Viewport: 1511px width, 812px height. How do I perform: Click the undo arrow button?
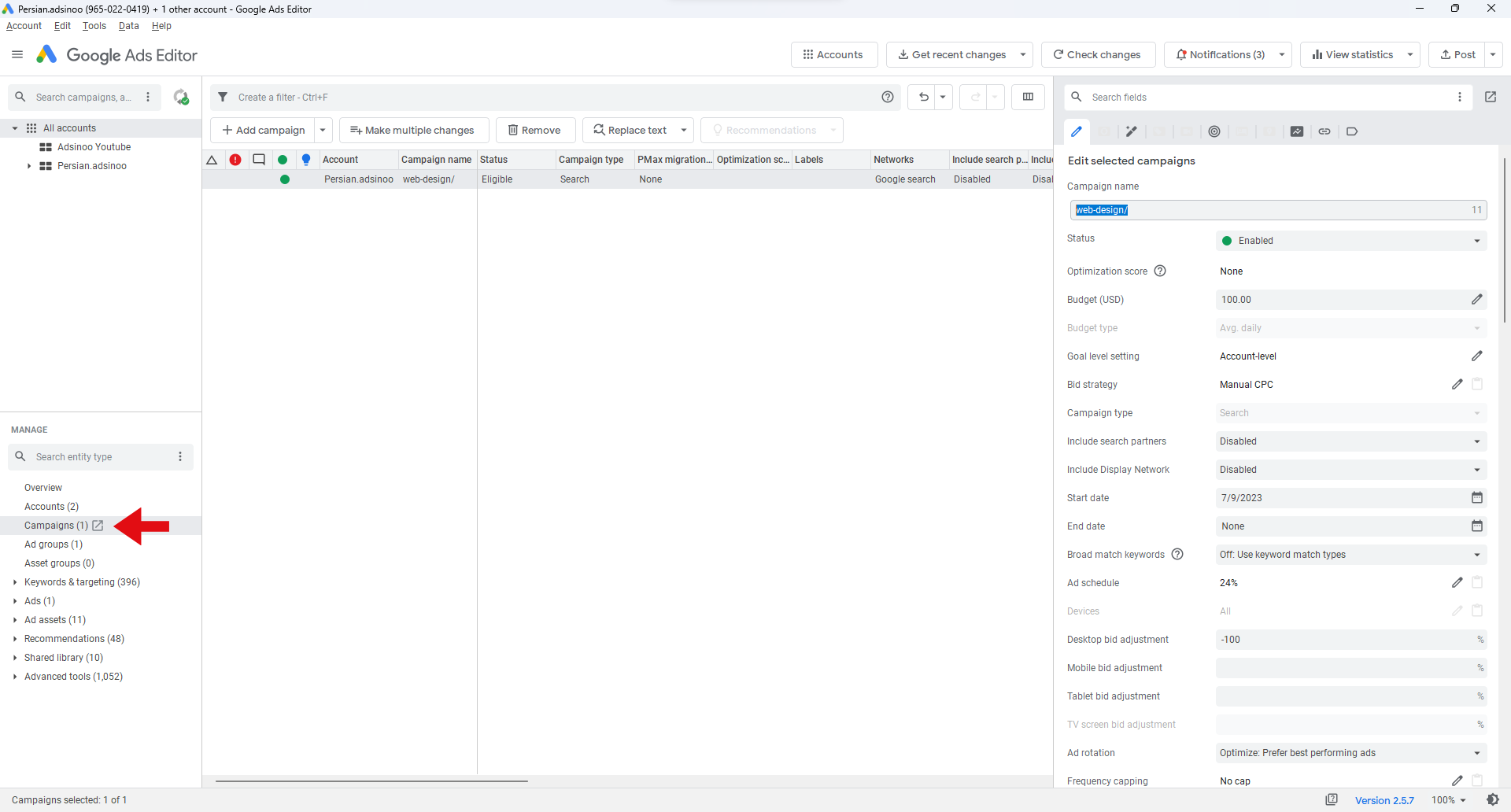[924, 97]
